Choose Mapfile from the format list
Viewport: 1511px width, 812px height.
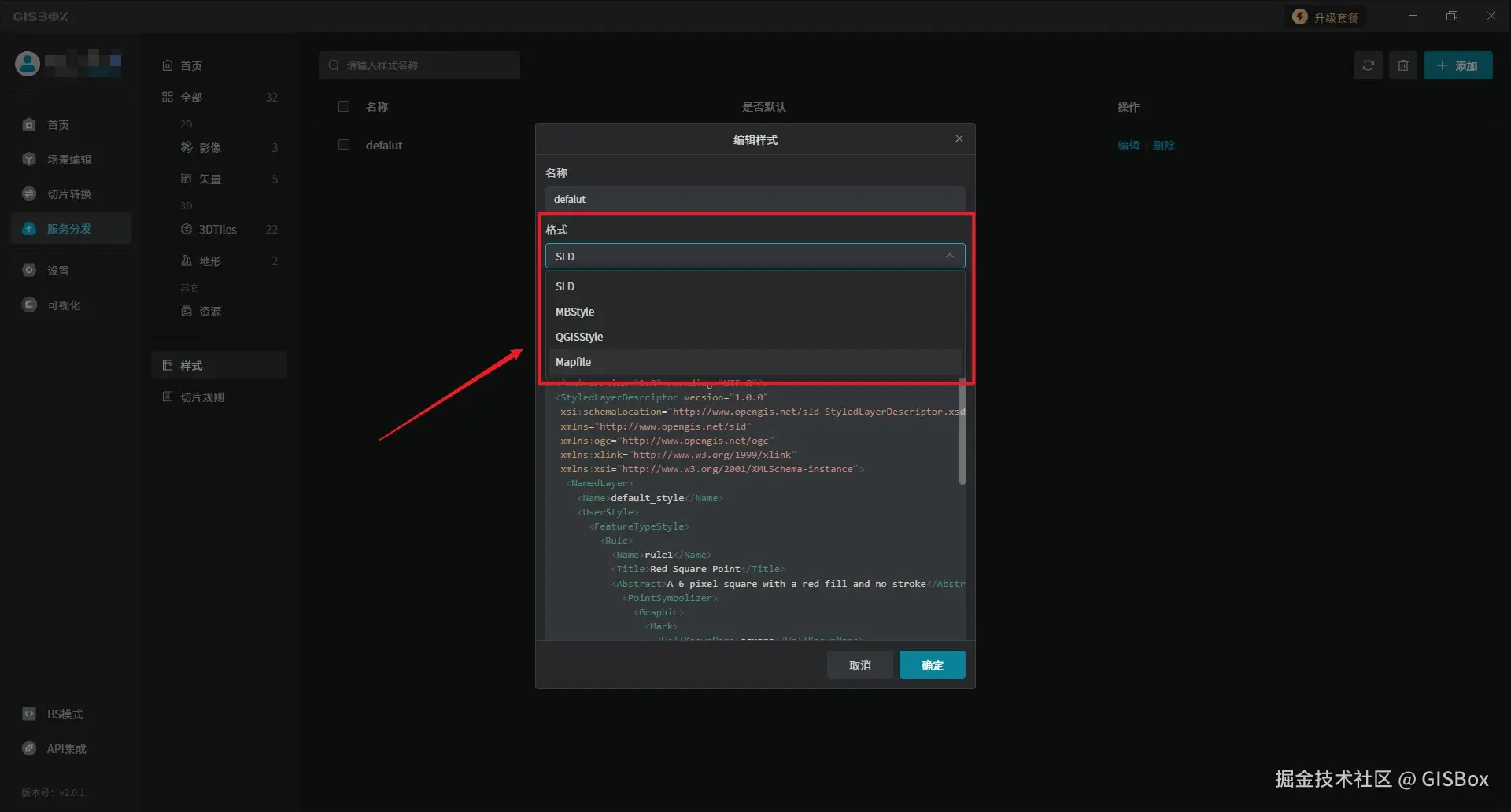755,362
